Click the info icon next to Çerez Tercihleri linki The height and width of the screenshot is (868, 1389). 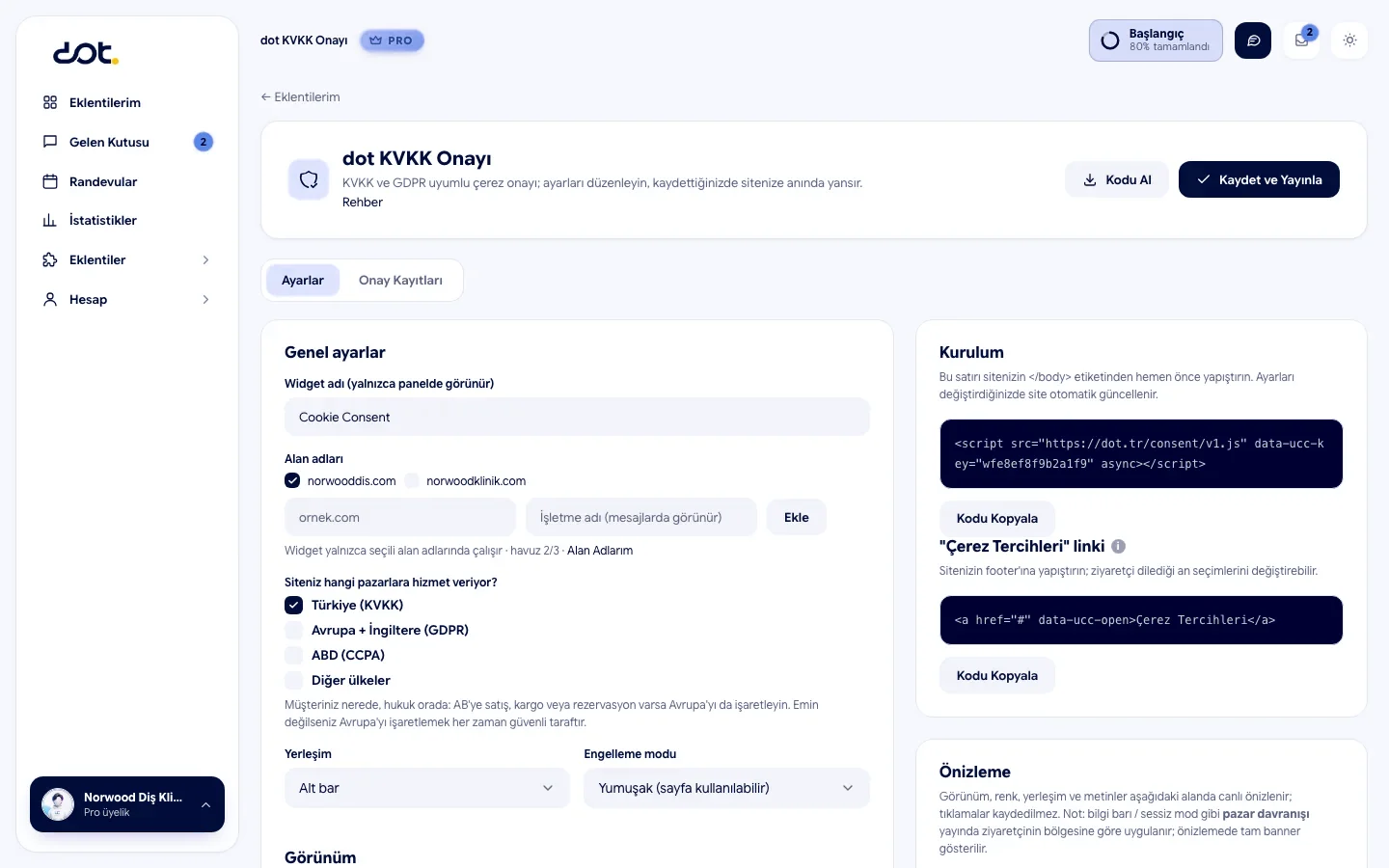[x=1118, y=546]
